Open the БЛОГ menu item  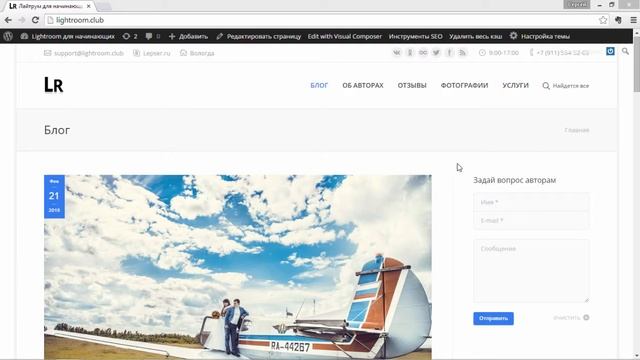tap(319, 85)
